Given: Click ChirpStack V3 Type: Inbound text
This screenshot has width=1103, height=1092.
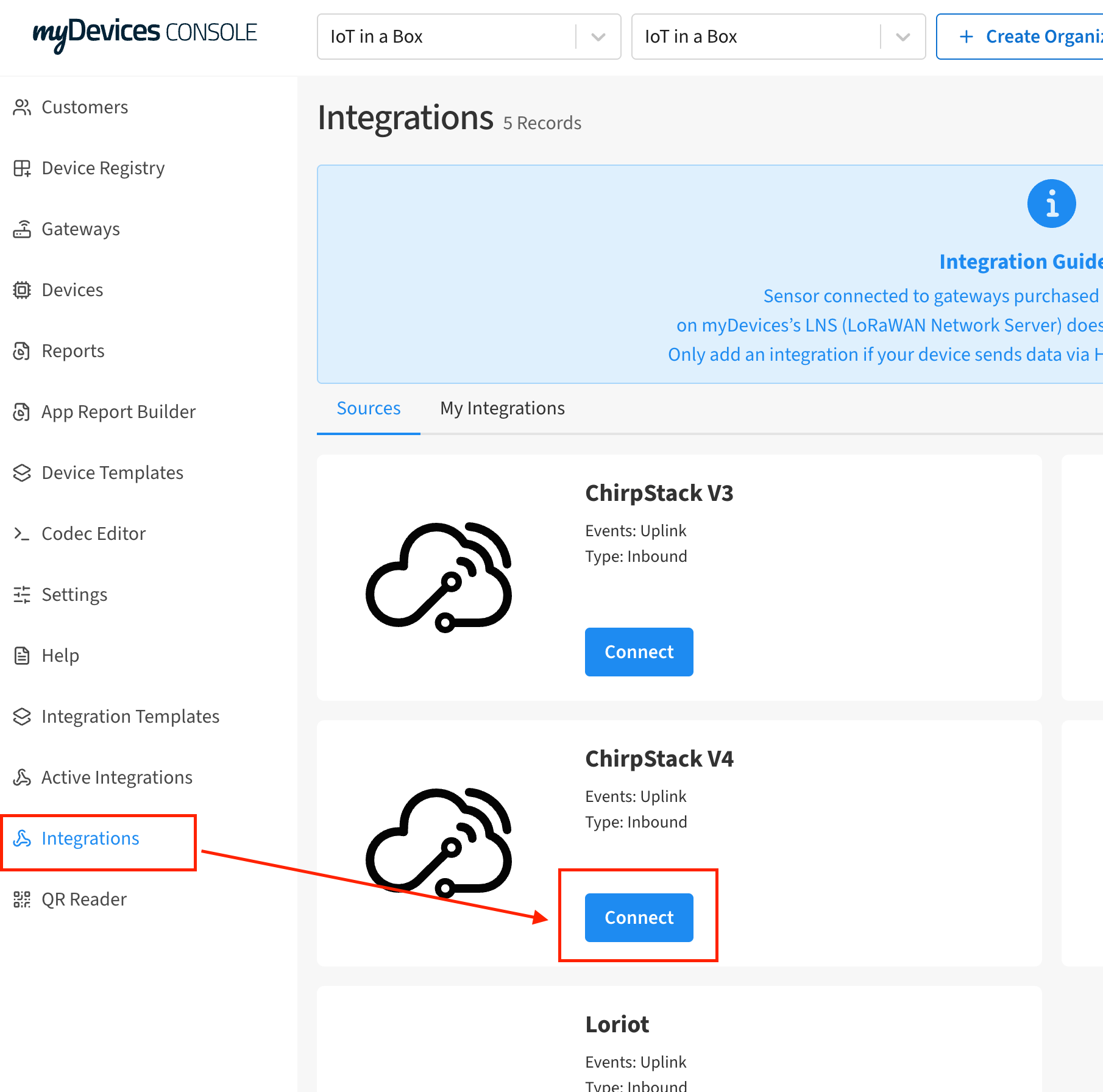Looking at the screenshot, I should point(636,556).
